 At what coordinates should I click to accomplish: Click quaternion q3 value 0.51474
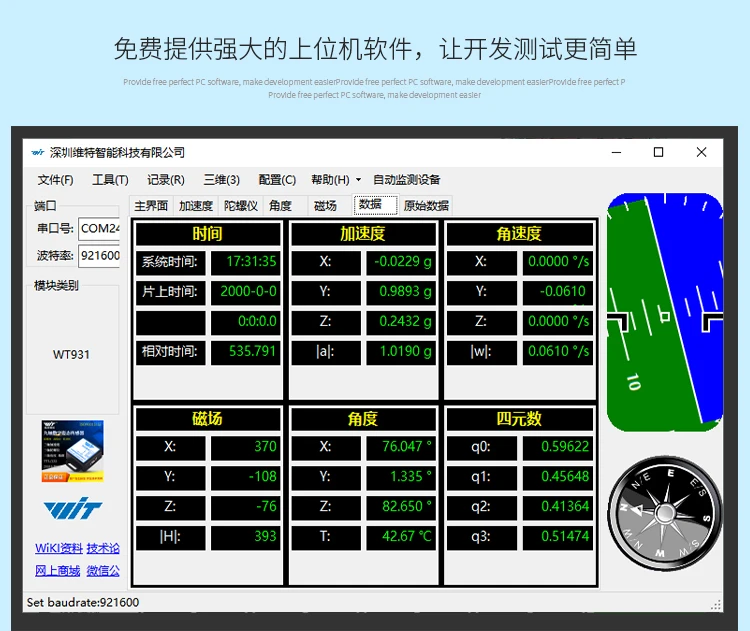pos(558,537)
